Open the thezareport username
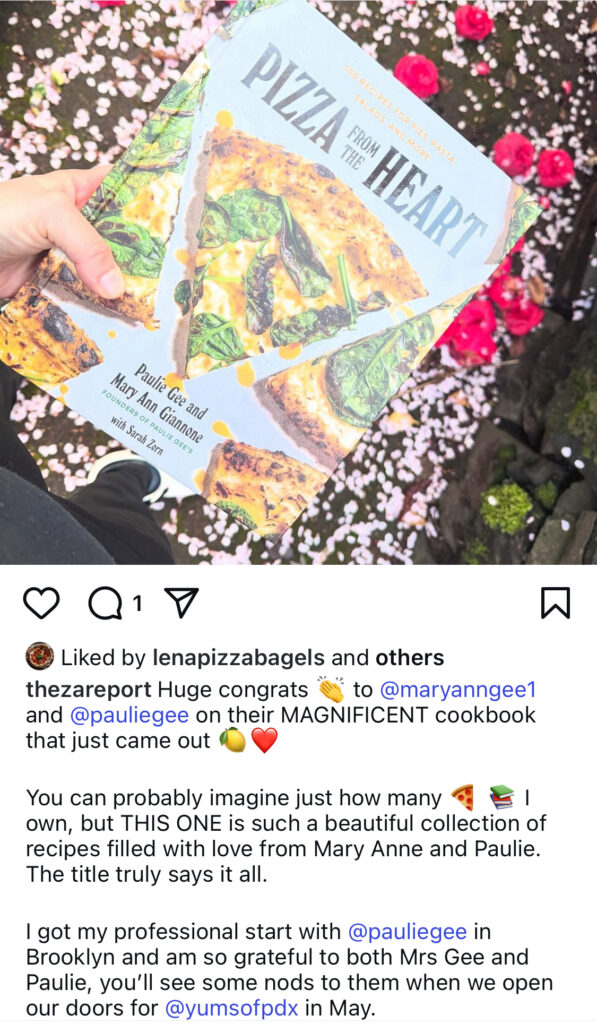 pos(89,690)
